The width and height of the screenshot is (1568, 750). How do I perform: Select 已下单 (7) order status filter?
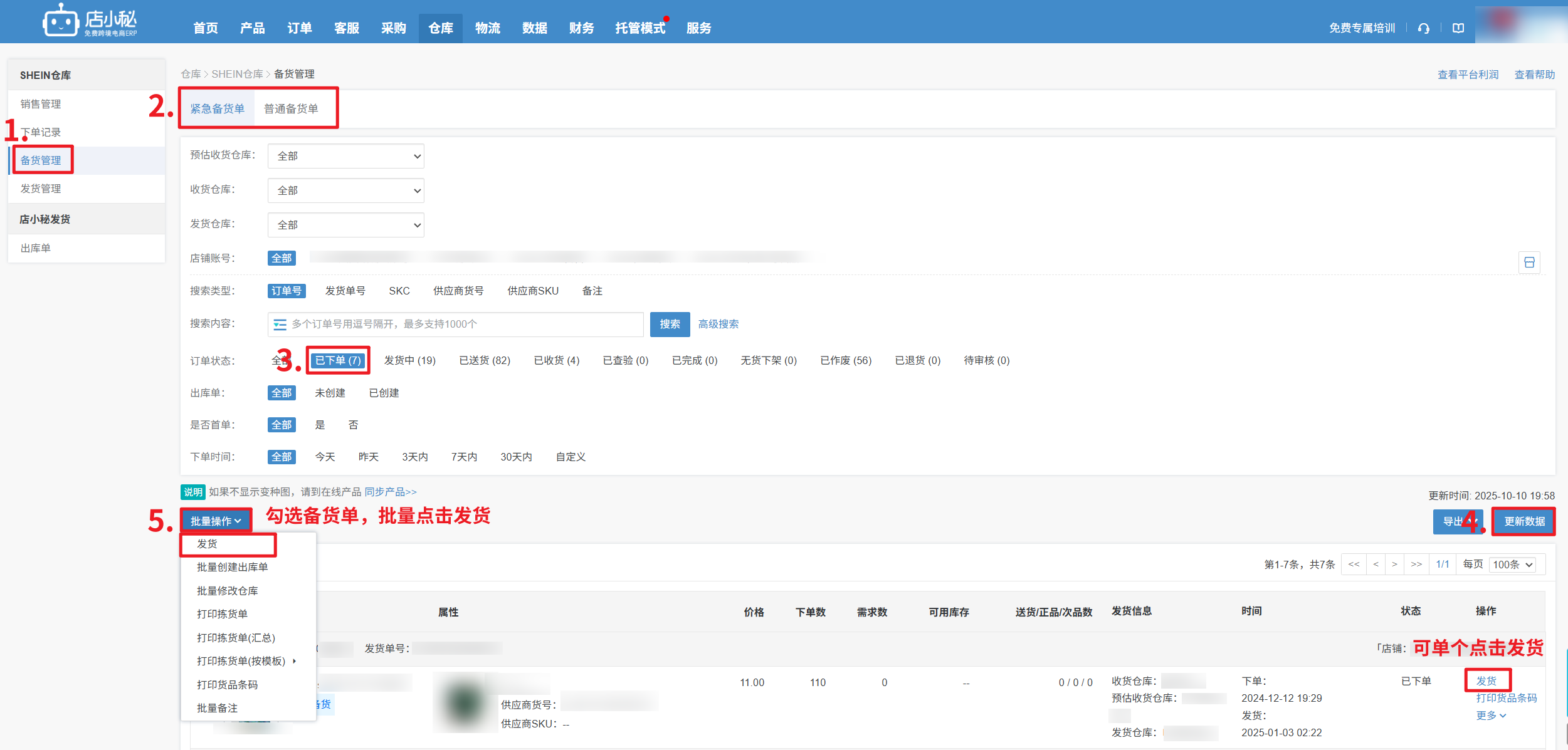coord(338,360)
